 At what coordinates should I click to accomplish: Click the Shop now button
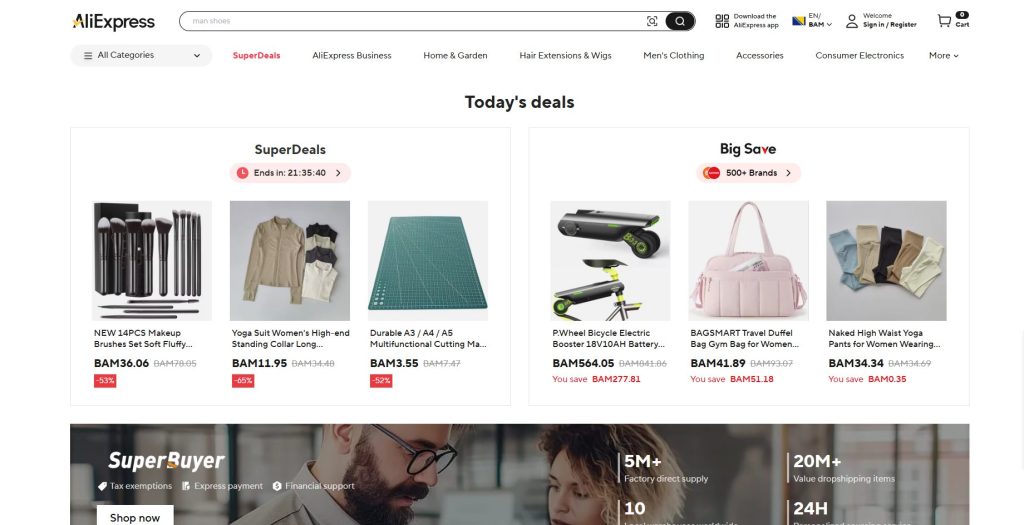coord(135,517)
